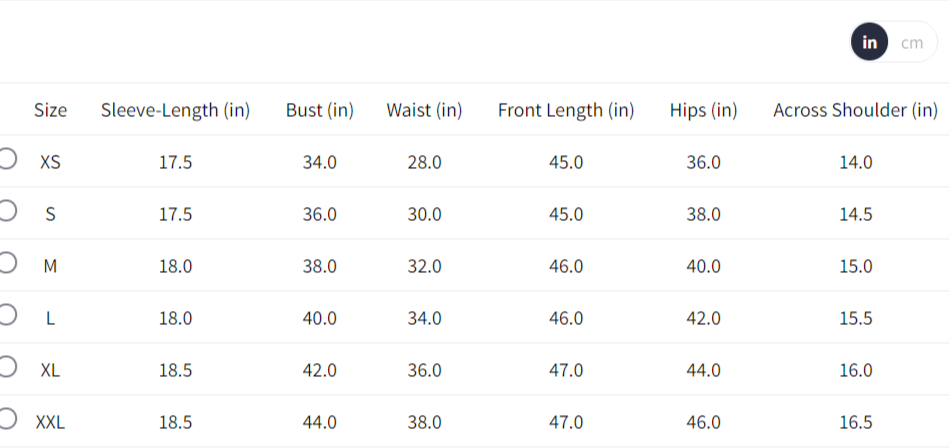This screenshot has height=448, width=949.
Task: Click the Front Length (in) header
Action: pyautogui.click(x=566, y=110)
